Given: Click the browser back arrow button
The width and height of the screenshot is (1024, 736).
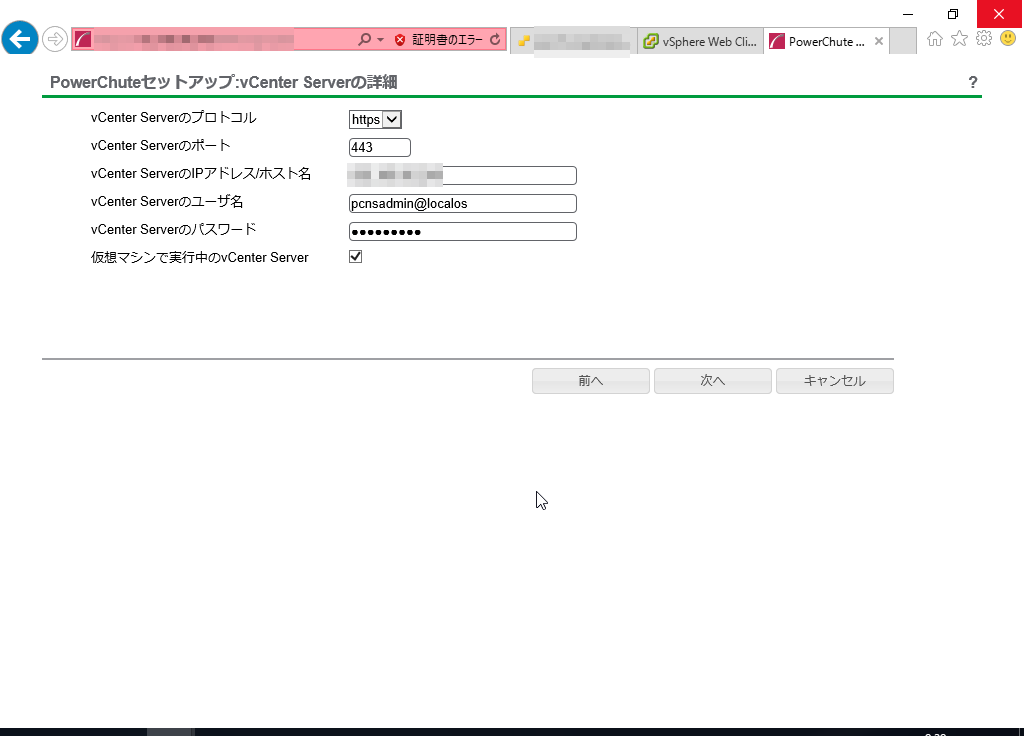Looking at the screenshot, I should click(20, 39).
